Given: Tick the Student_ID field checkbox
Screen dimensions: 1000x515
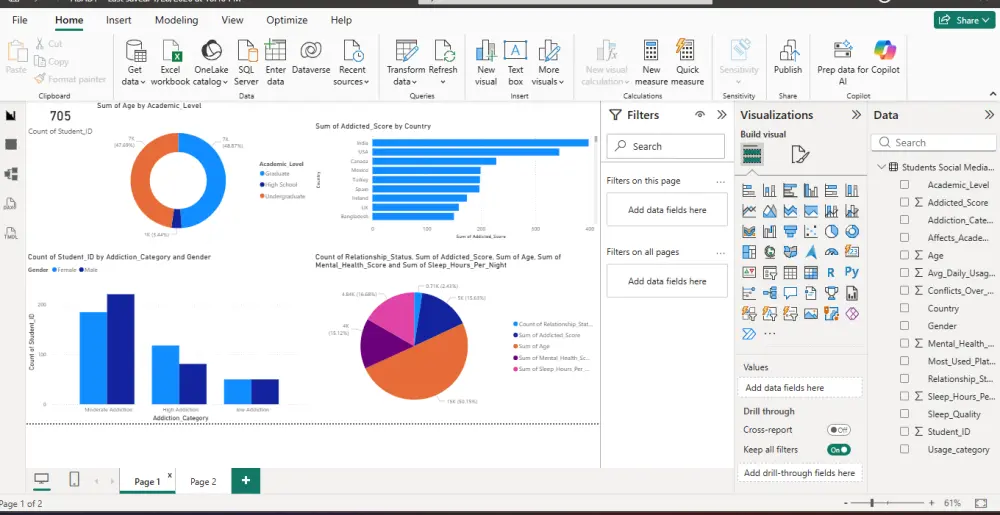Looking at the screenshot, I should pyautogui.click(x=904, y=432).
